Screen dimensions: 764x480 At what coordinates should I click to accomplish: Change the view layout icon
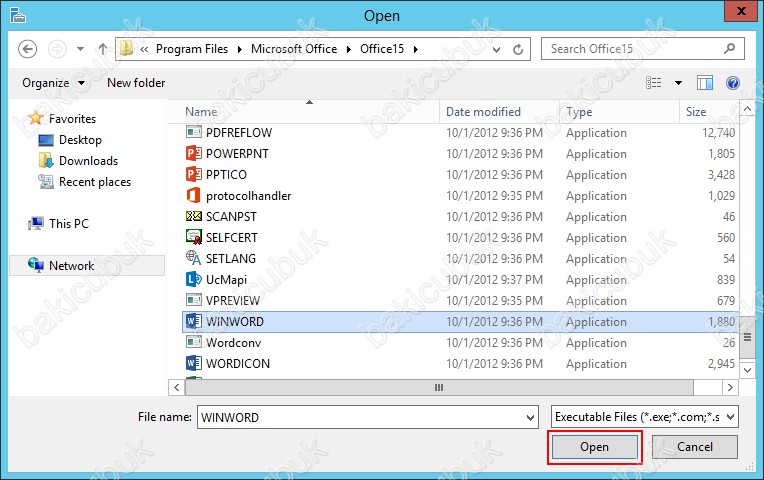(x=654, y=83)
